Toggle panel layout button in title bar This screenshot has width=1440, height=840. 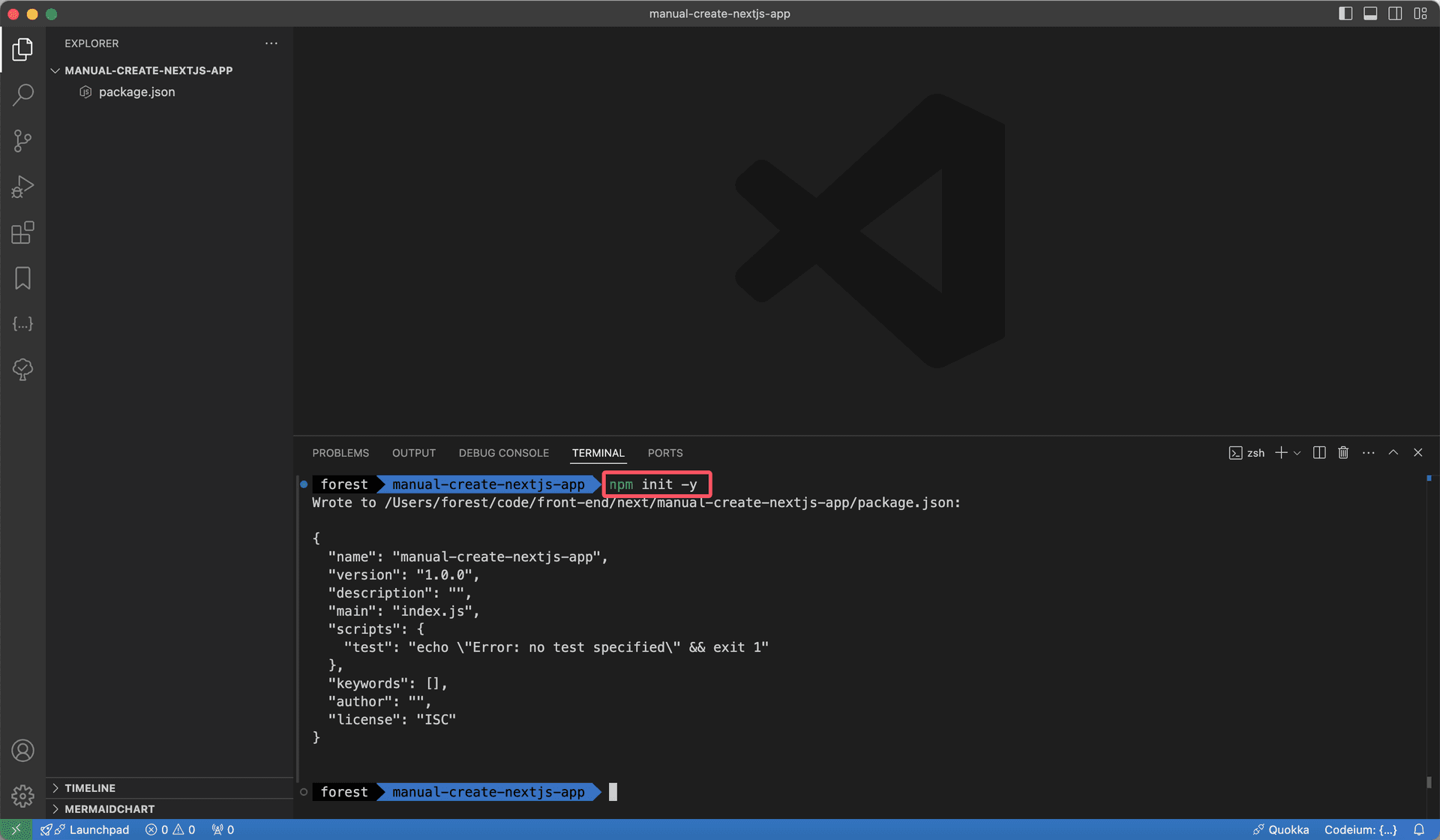click(x=1370, y=13)
